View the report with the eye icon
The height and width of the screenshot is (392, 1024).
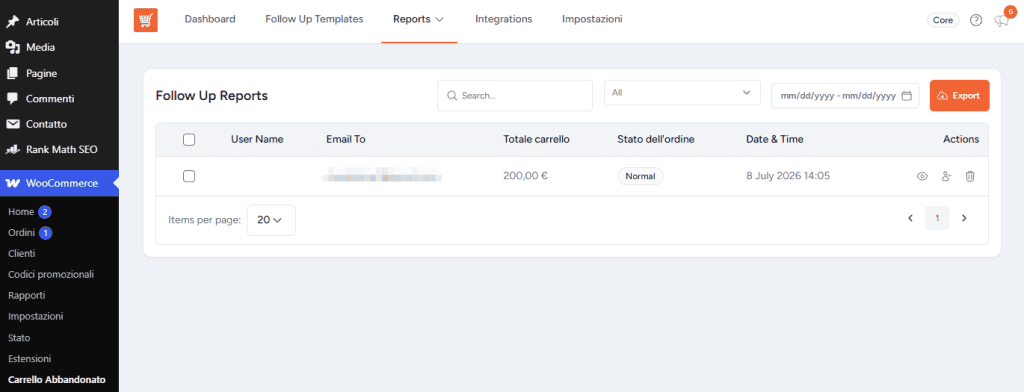point(922,176)
